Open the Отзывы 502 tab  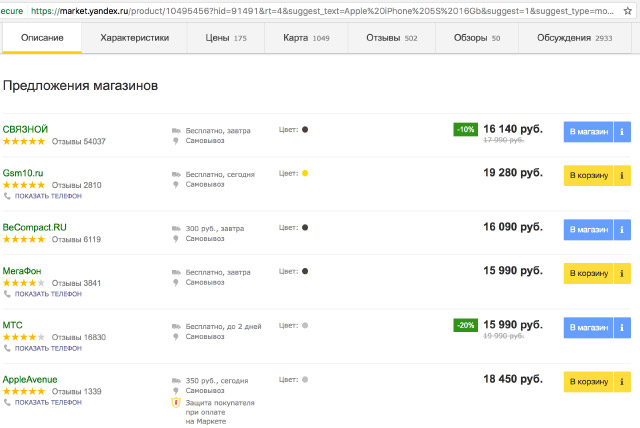click(x=391, y=38)
